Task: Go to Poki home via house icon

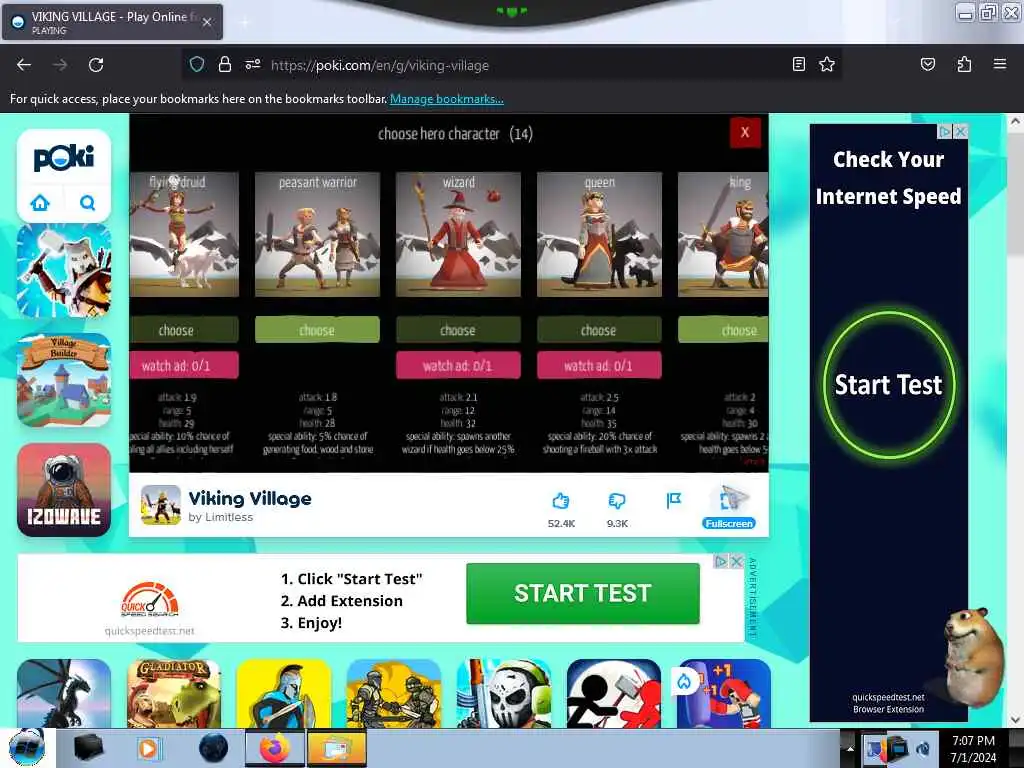Action: 40,202
